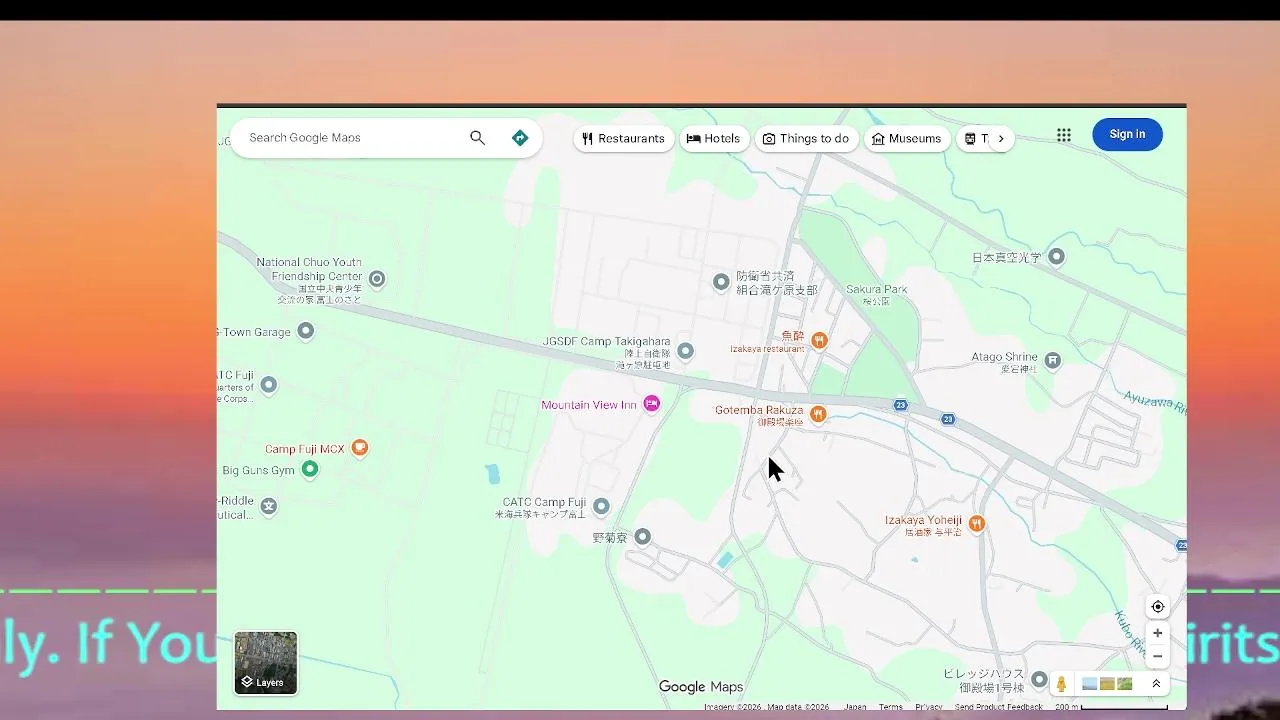
Task: Open 魚幹 Izakaya restaurant pin
Action: [819, 340]
